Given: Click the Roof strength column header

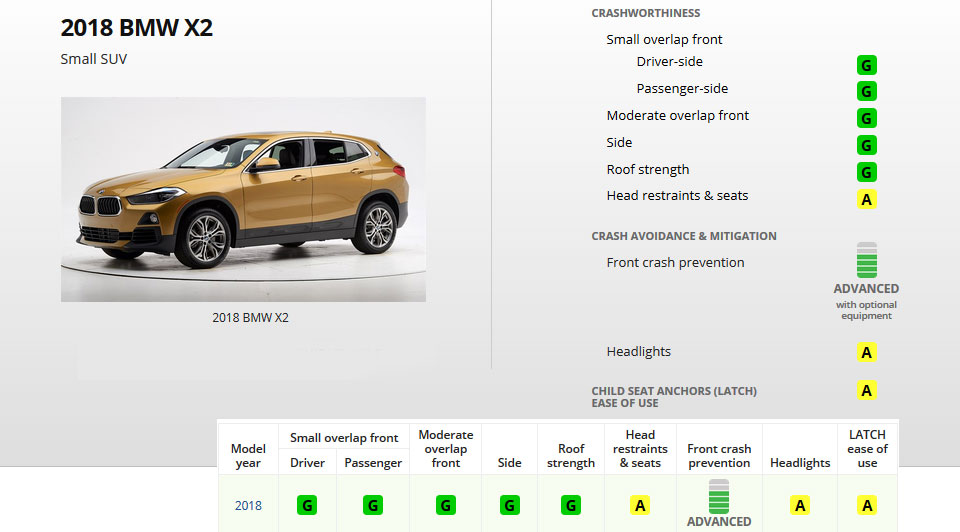Looking at the screenshot, I should coord(571,455).
